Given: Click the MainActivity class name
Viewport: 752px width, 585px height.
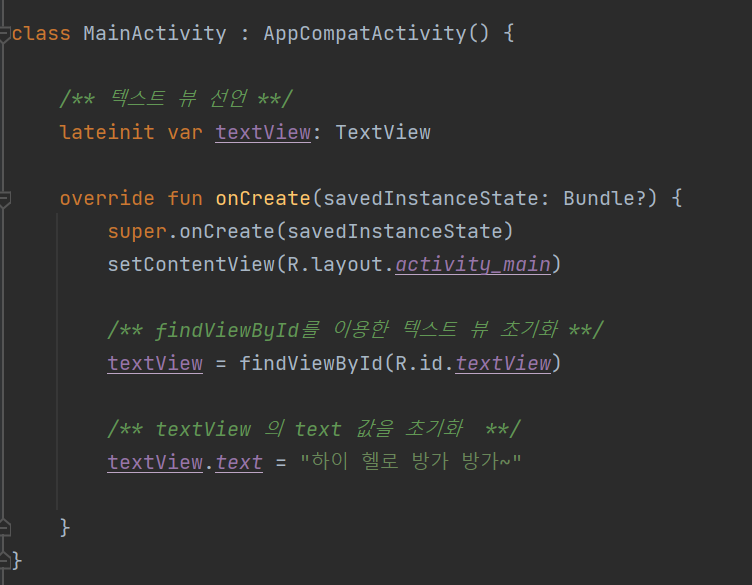Looking at the screenshot, I should point(154,34).
